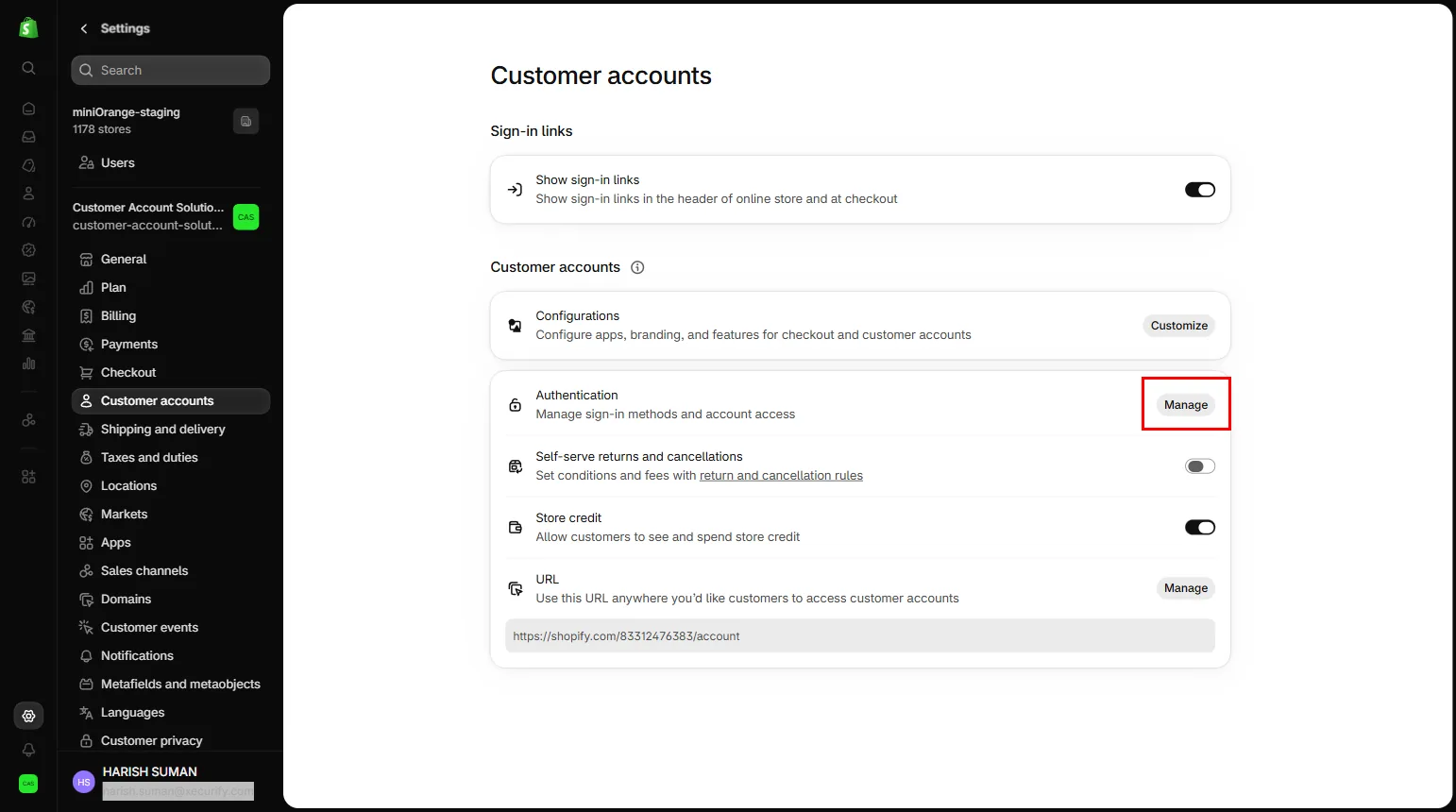Open the magnifier search icon in the left rail

tap(28, 68)
